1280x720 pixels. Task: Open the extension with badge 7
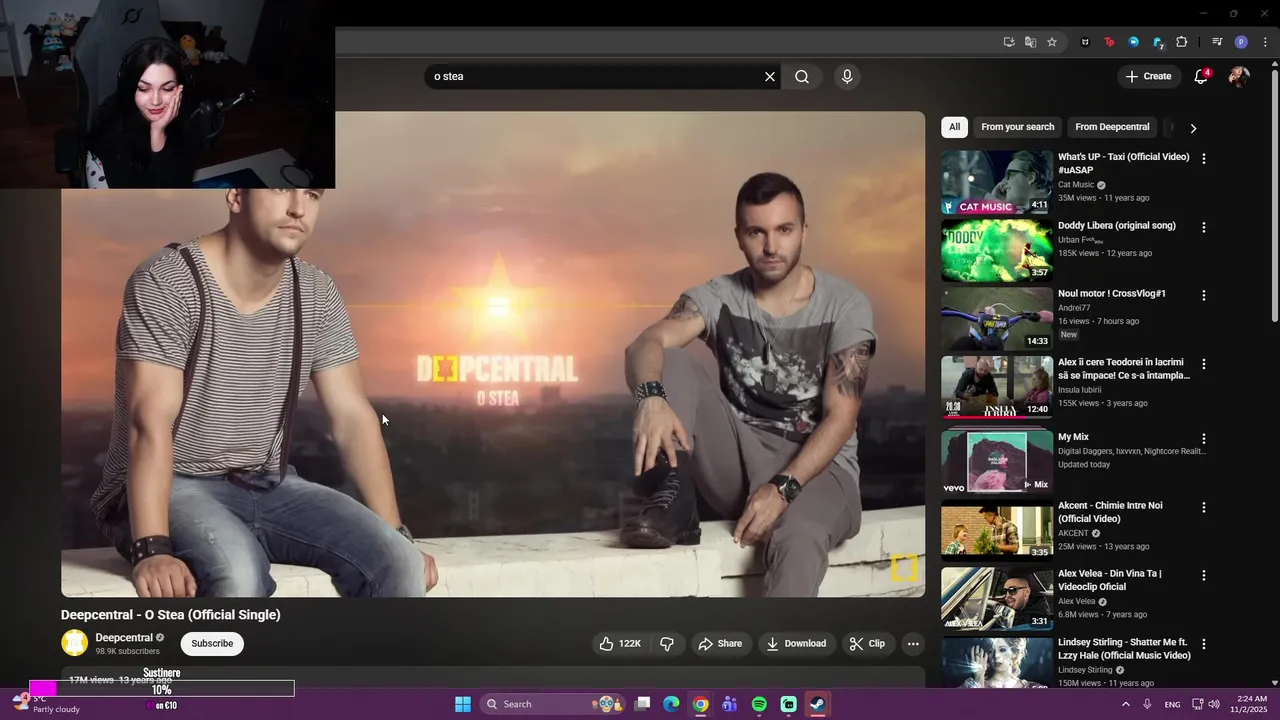pyautogui.click(x=1158, y=42)
